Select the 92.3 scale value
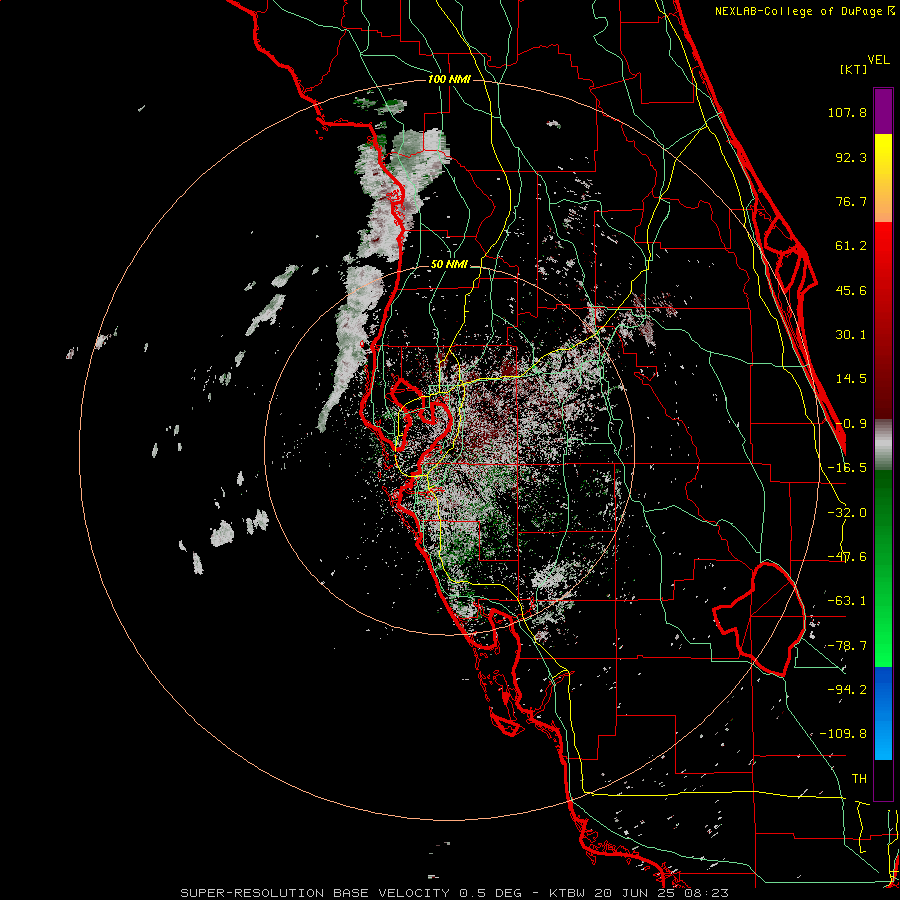Screen dimensions: 900x900 click(851, 157)
